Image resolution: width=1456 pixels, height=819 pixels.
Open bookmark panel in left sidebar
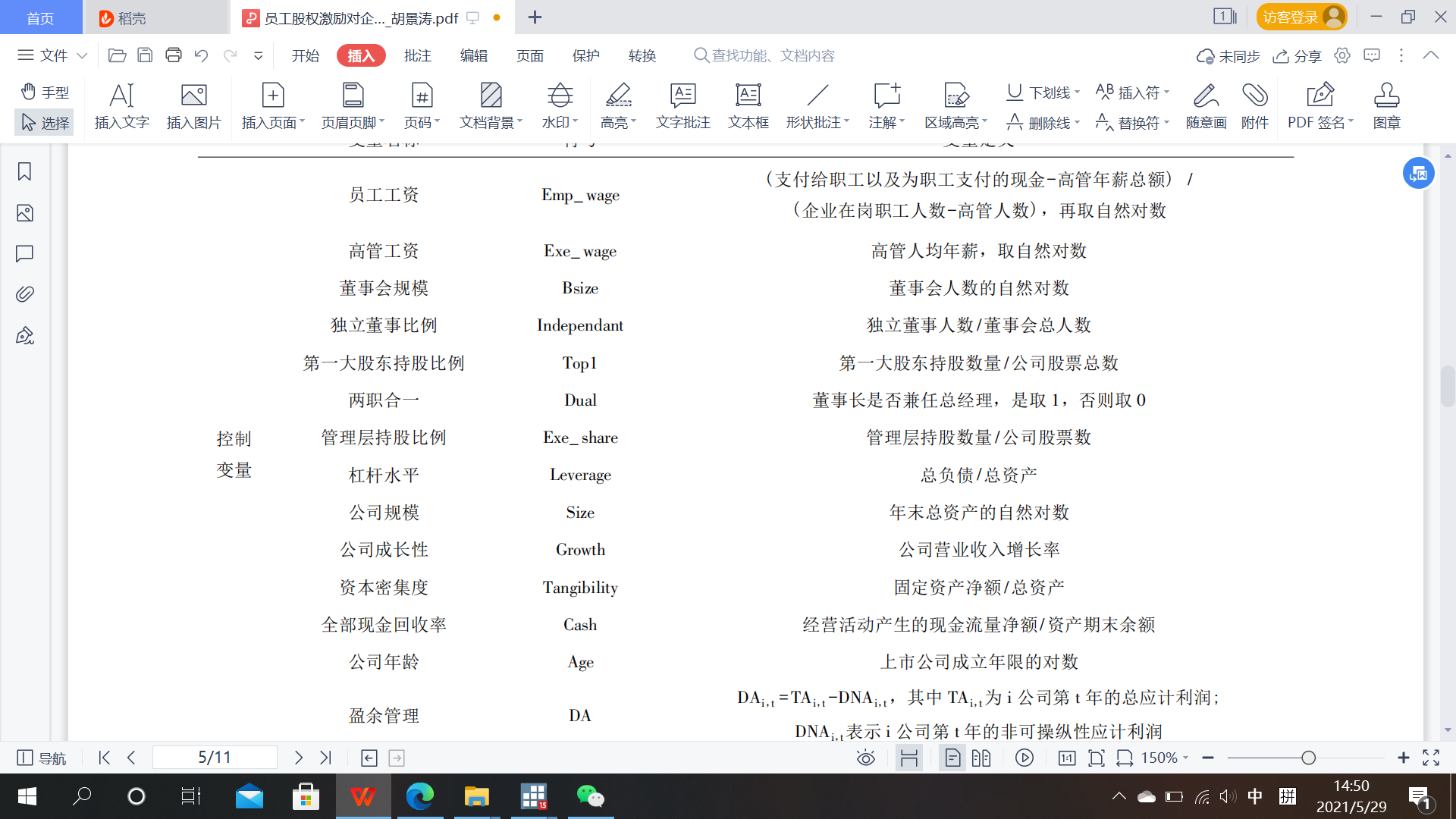click(24, 172)
